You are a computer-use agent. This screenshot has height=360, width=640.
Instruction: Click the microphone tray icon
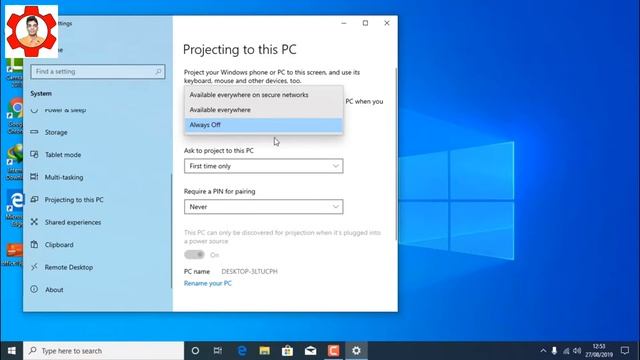click(x=554, y=351)
